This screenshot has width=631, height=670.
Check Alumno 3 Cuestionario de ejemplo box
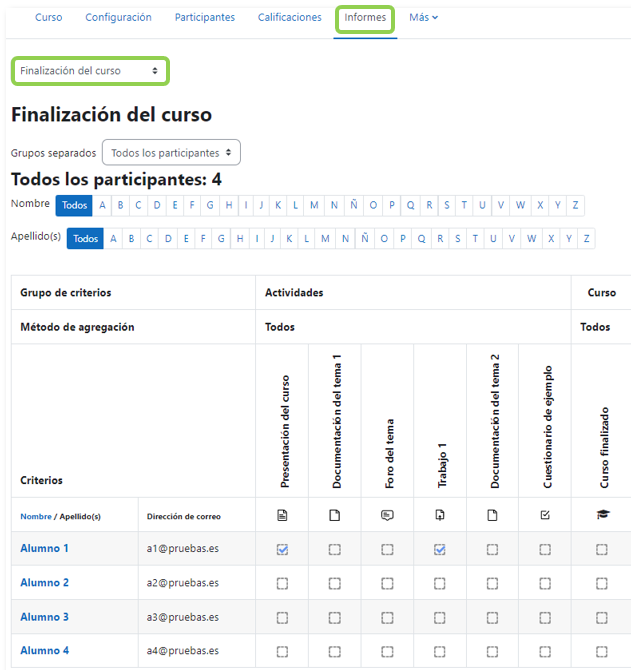click(545, 617)
